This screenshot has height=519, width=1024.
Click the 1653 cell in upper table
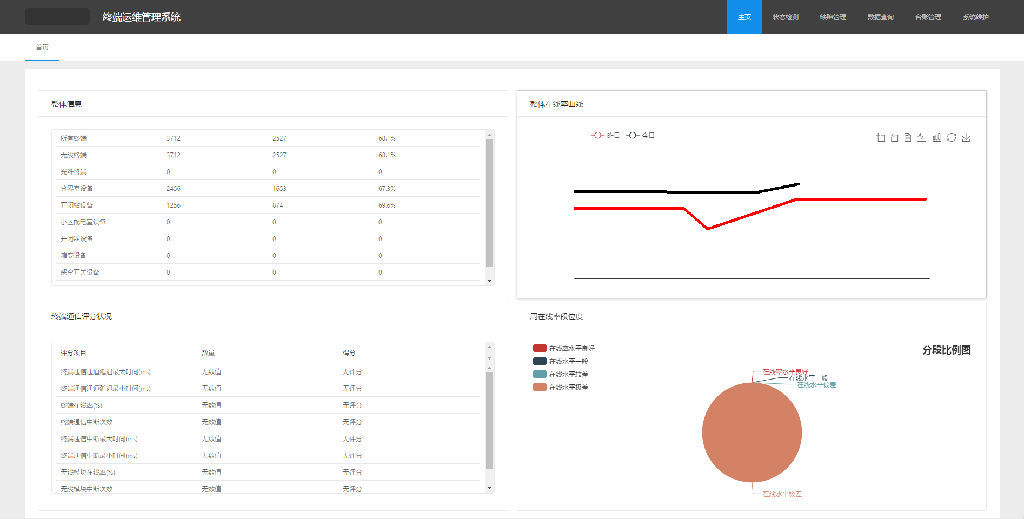[279, 189]
